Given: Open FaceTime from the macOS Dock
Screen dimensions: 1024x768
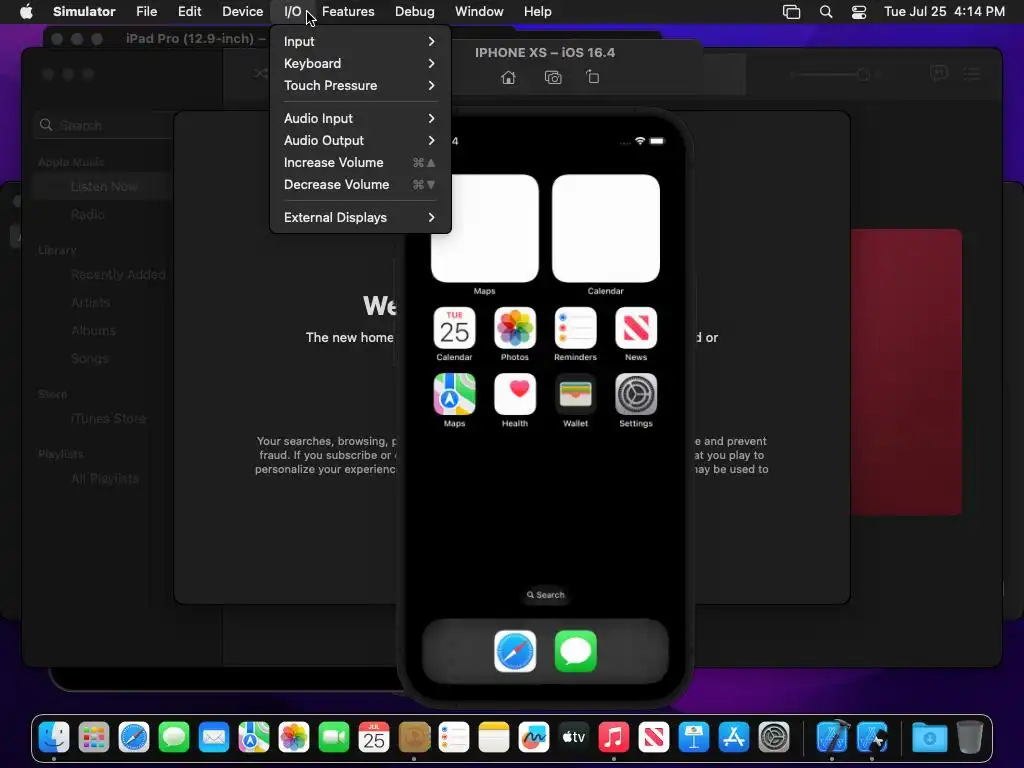Looking at the screenshot, I should click(334, 738).
